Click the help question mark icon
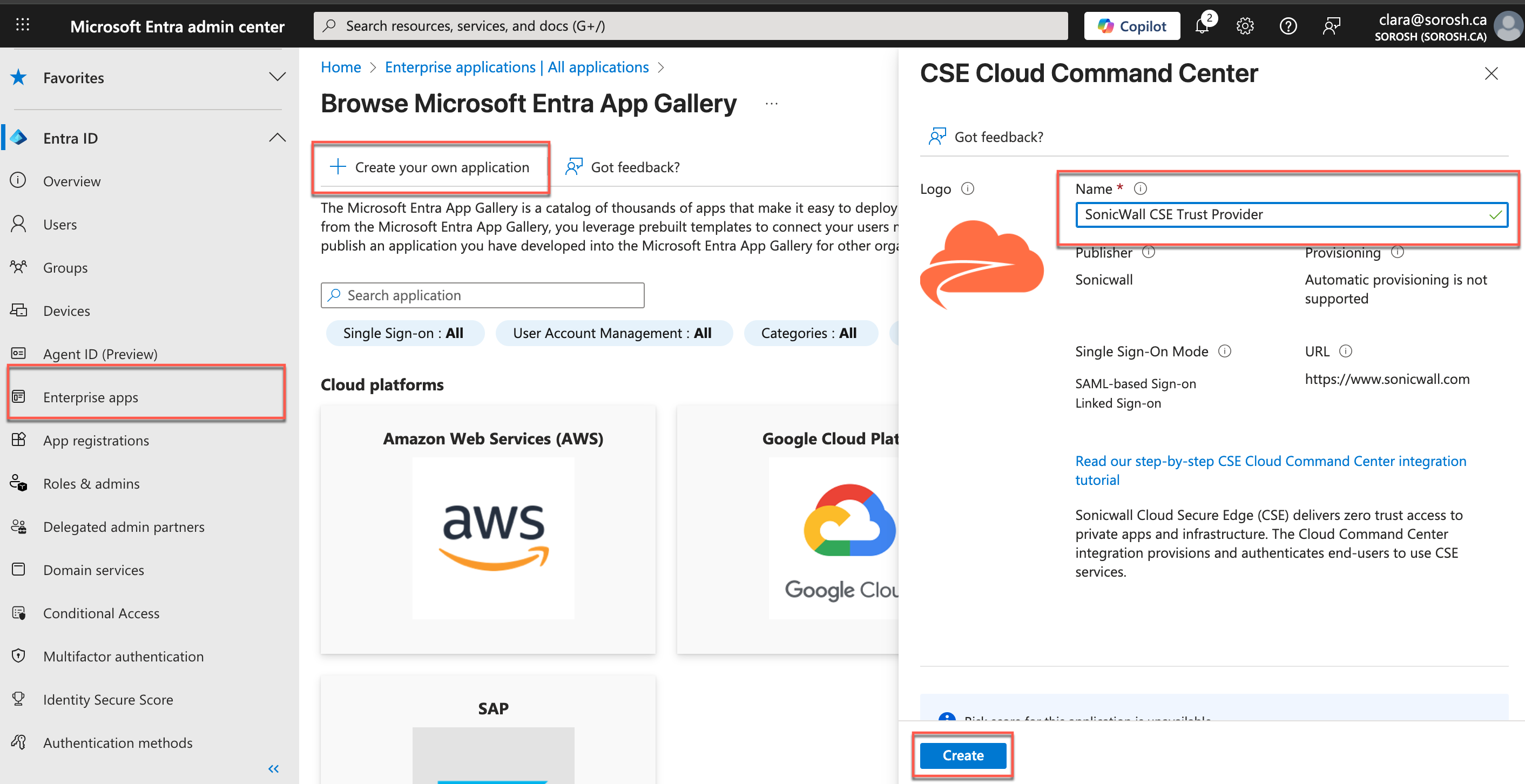This screenshot has height=784, width=1525. click(1287, 26)
